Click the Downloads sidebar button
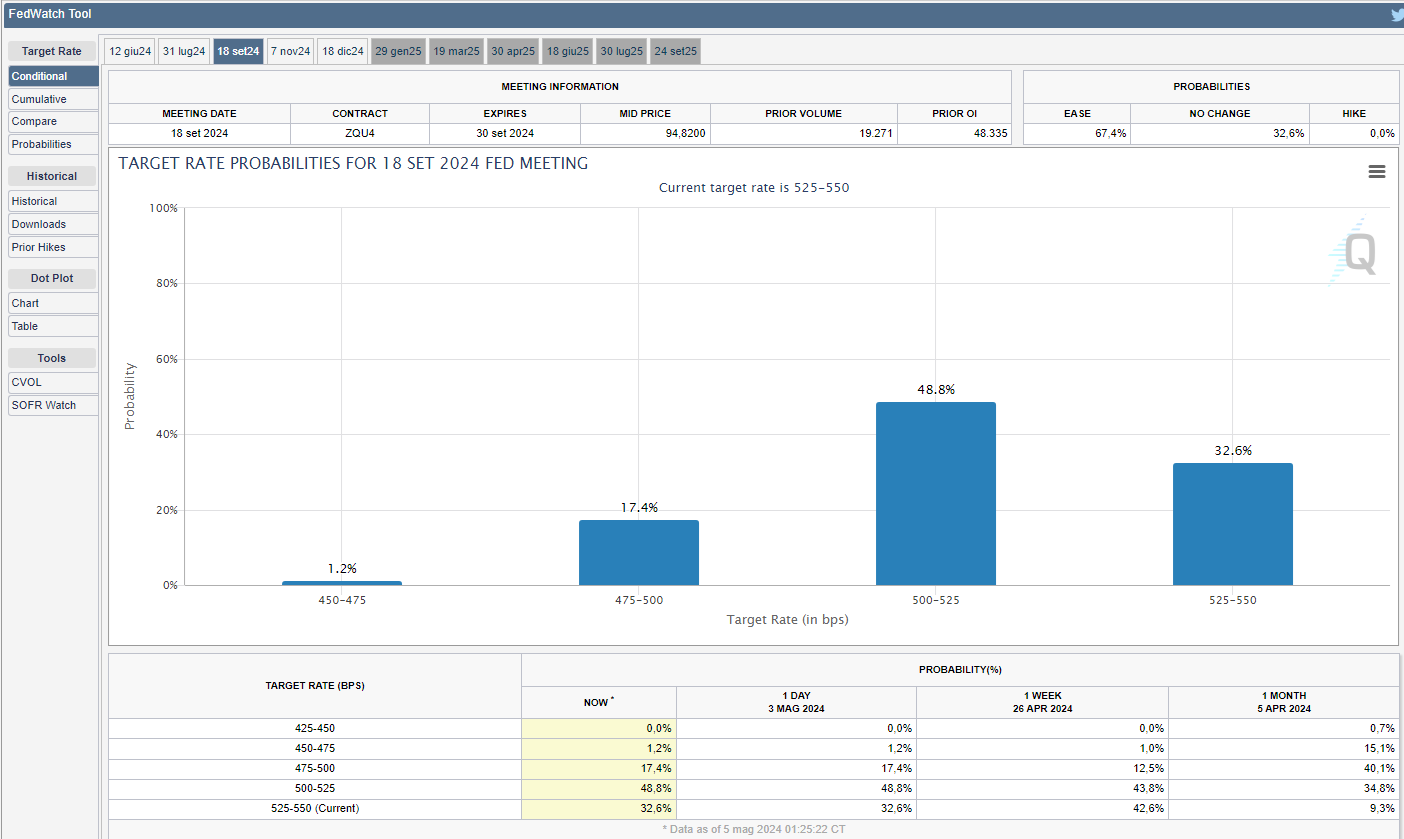Viewport: 1404px width, 839px height. [53, 224]
